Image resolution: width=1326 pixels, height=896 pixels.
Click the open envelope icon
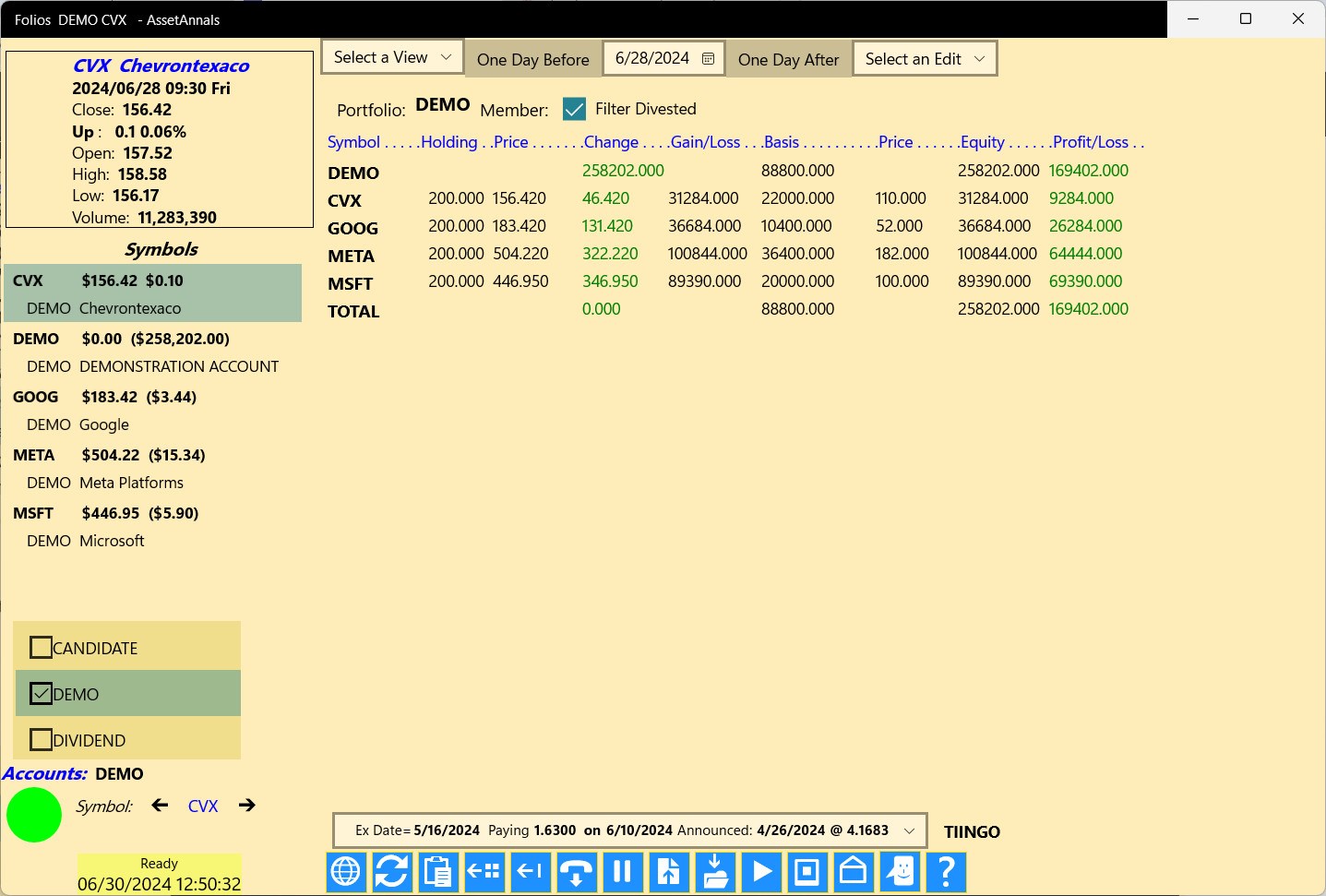[854, 872]
